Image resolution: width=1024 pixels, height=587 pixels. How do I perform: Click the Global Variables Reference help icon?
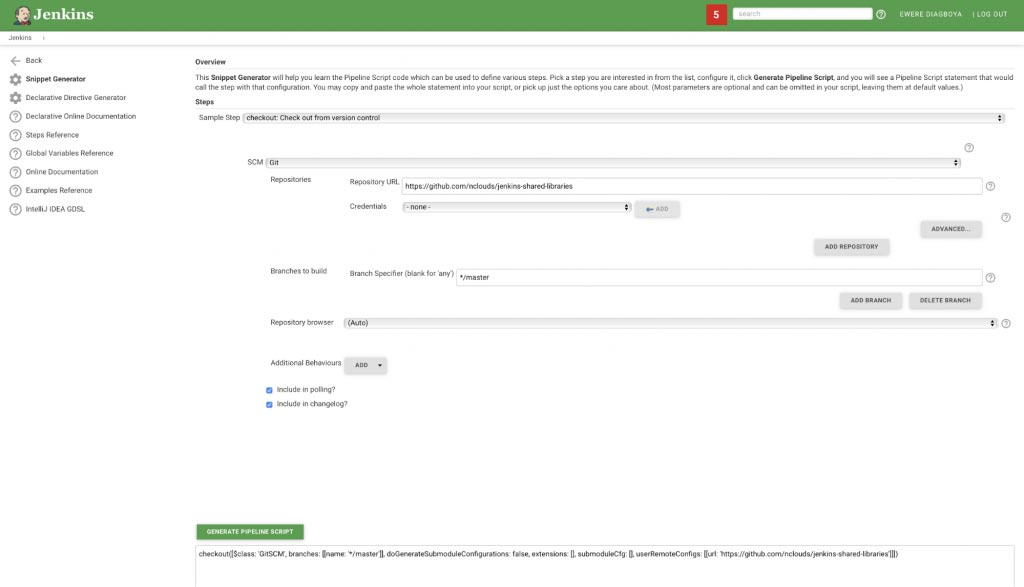pos(15,153)
